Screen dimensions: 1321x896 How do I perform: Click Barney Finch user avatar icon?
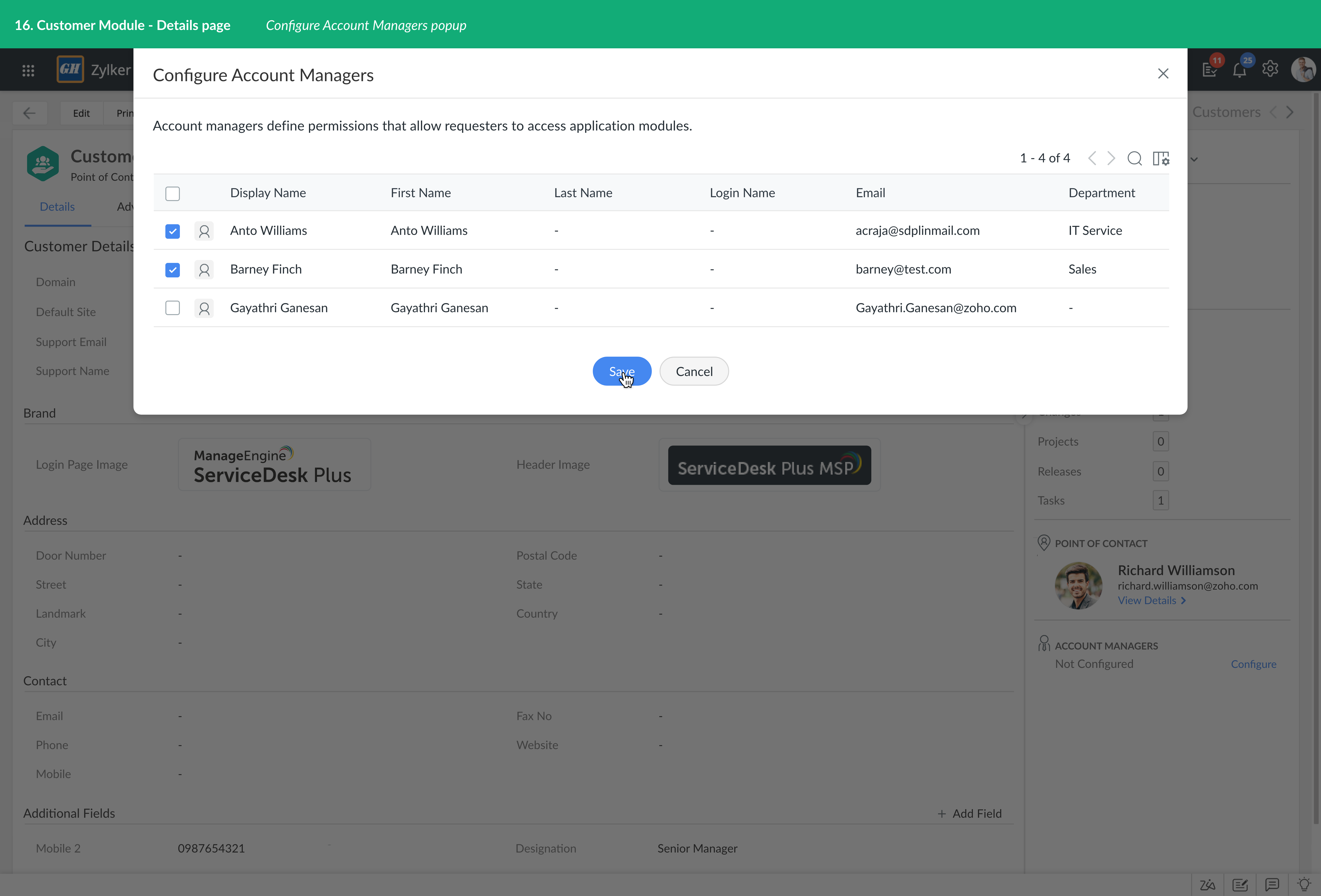coord(204,270)
